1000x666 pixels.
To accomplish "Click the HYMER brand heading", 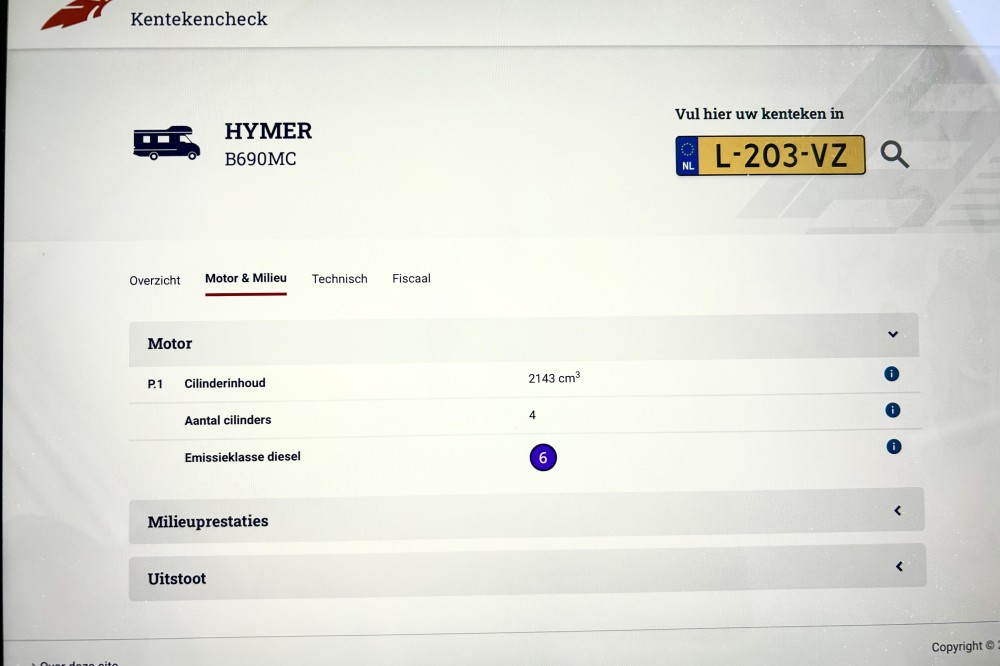I will [268, 131].
